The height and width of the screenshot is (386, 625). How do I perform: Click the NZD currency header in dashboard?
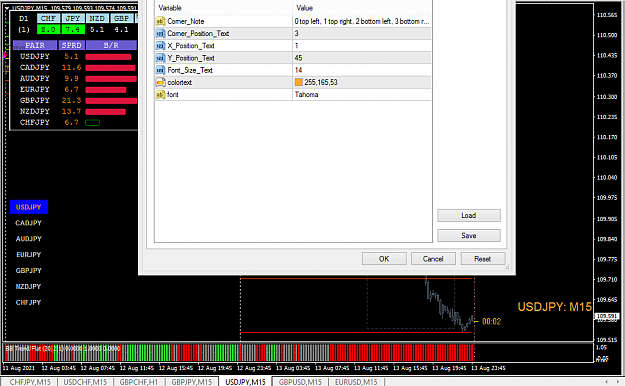[x=97, y=18]
